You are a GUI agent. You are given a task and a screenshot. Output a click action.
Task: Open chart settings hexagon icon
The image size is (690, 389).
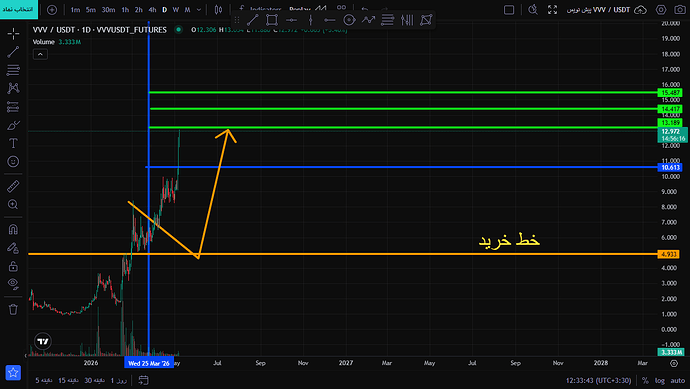pos(661,10)
